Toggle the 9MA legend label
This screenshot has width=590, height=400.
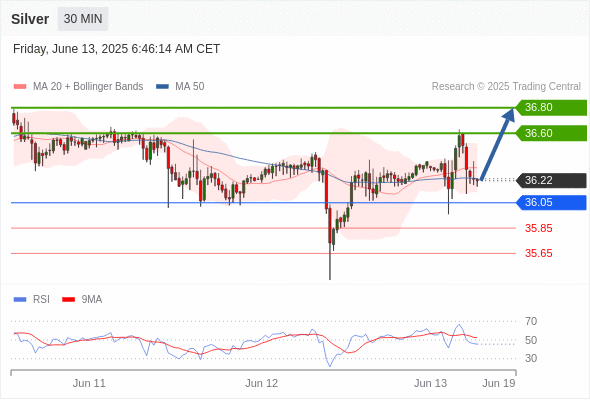92,300
